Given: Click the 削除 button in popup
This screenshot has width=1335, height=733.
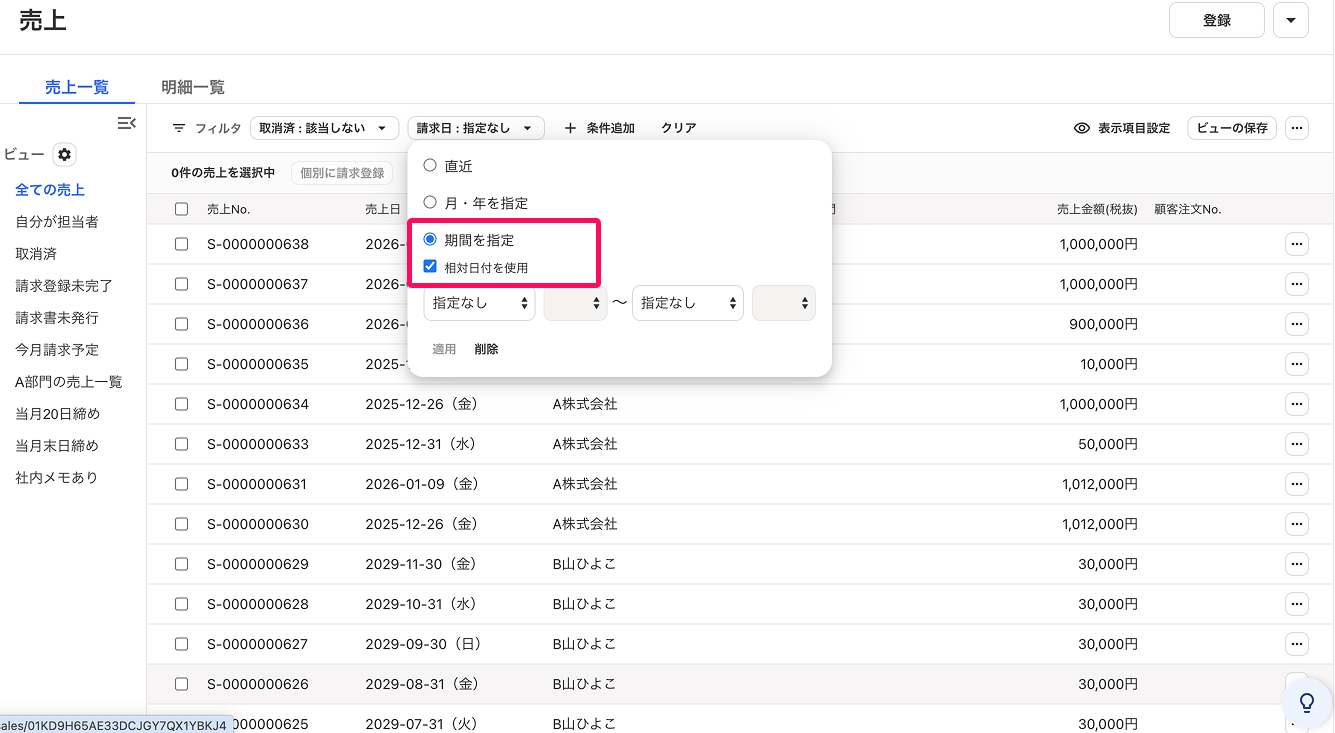Looking at the screenshot, I should tap(486, 349).
